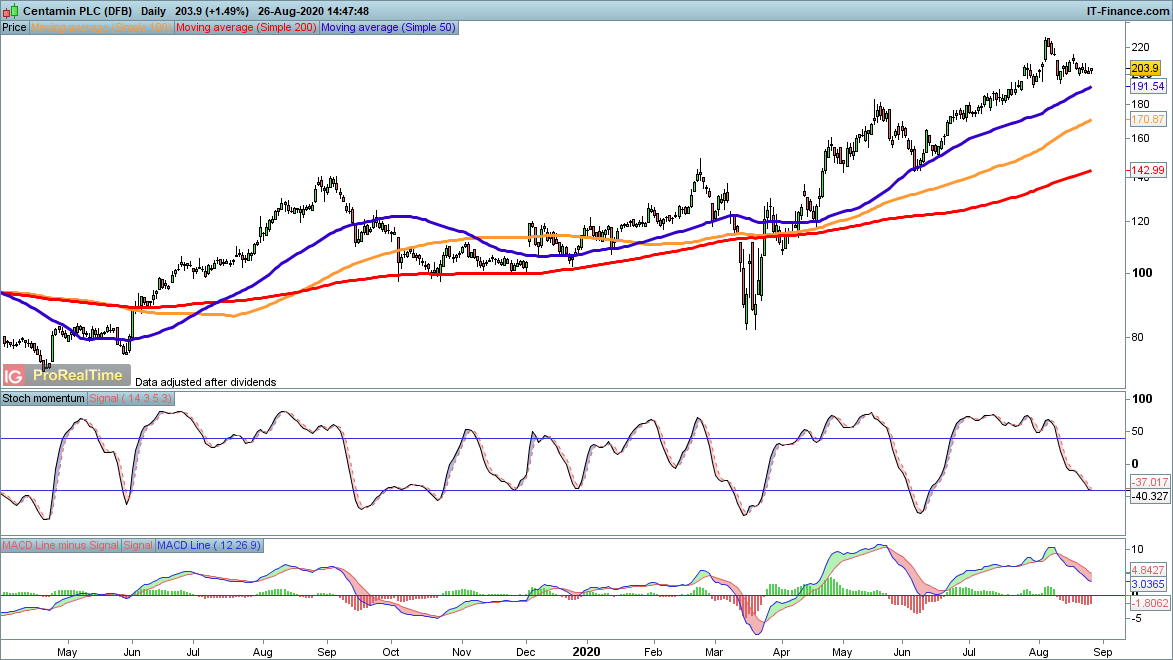Click the IT-Finance.com link
This screenshot has width=1173, height=660.
click(1126, 10)
